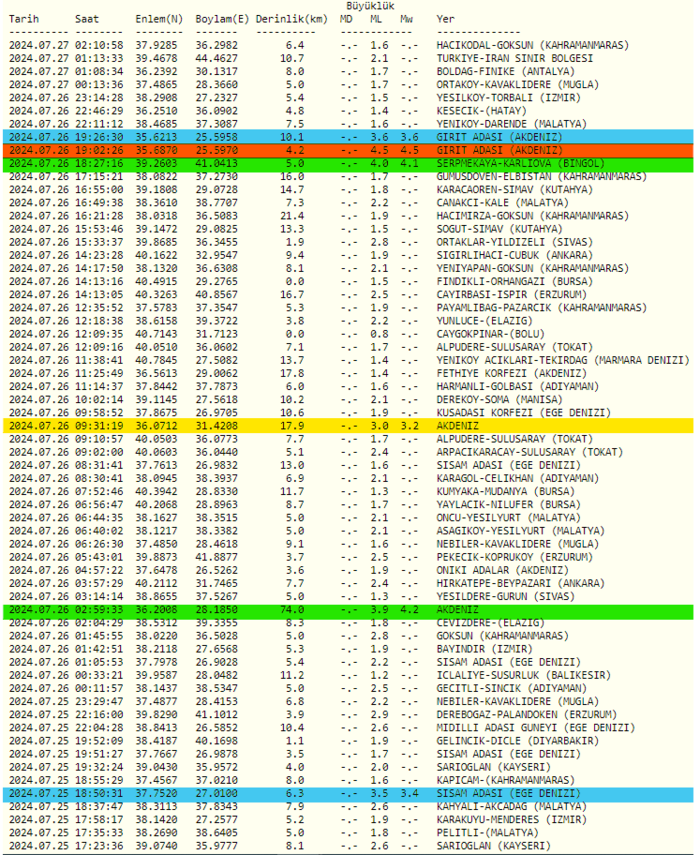700x855 pixels.
Task: Click the Saat column header
Action: click(x=87, y=19)
